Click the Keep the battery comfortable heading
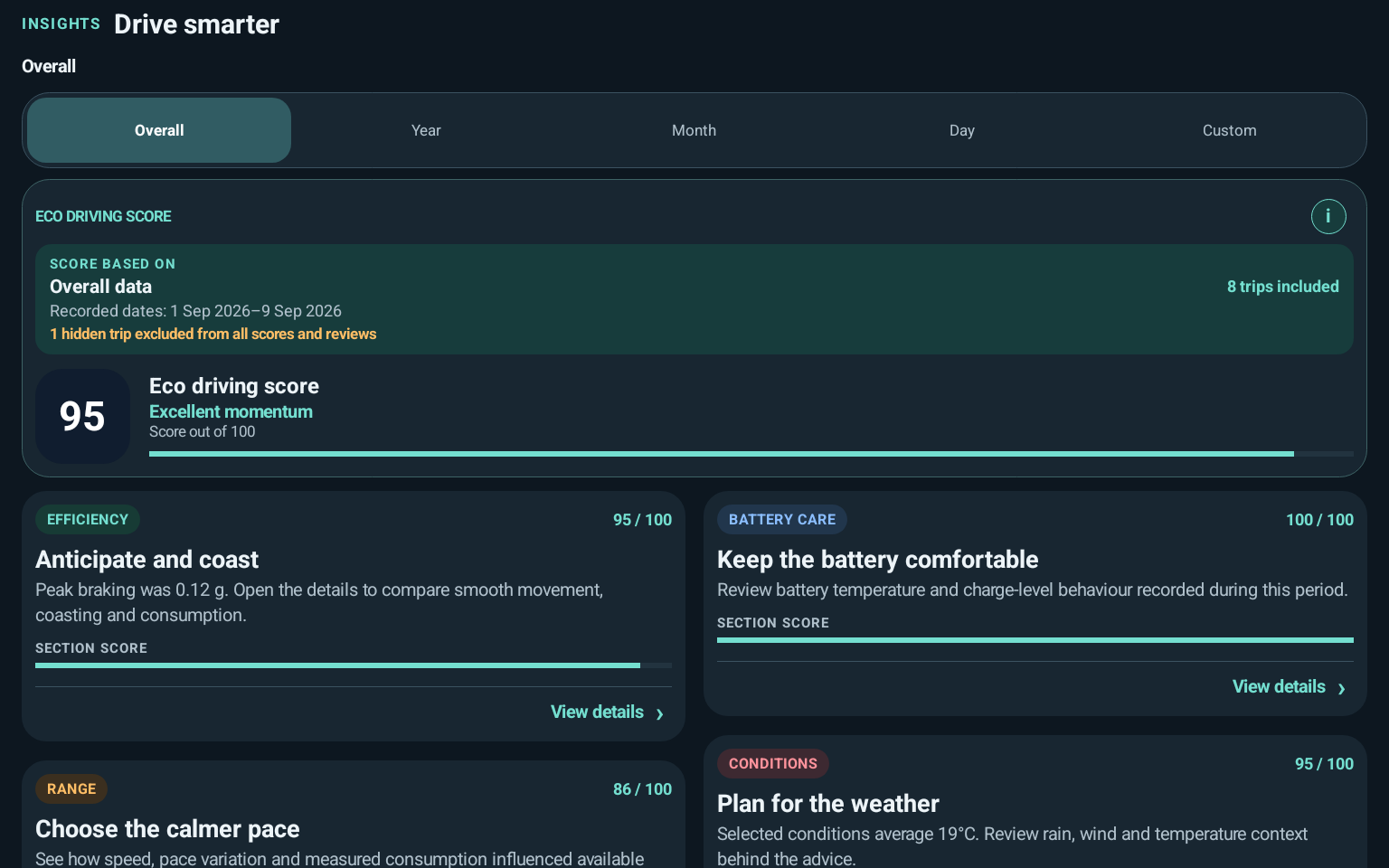Image resolution: width=1389 pixels, height=868 pixels. 877,560
